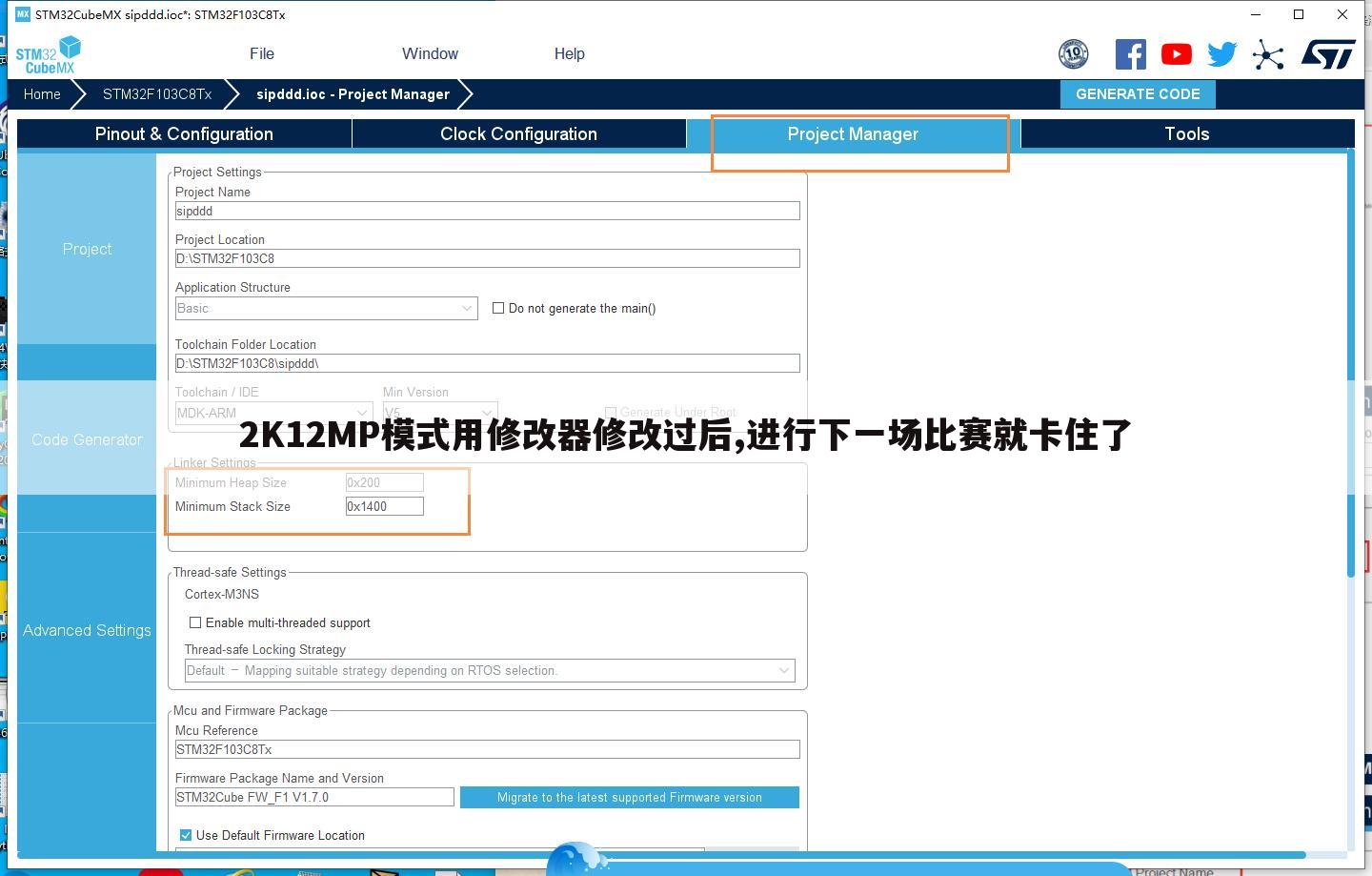
Task: Click the Thread-safe Settings group label
Action: (x=230, y=573)
